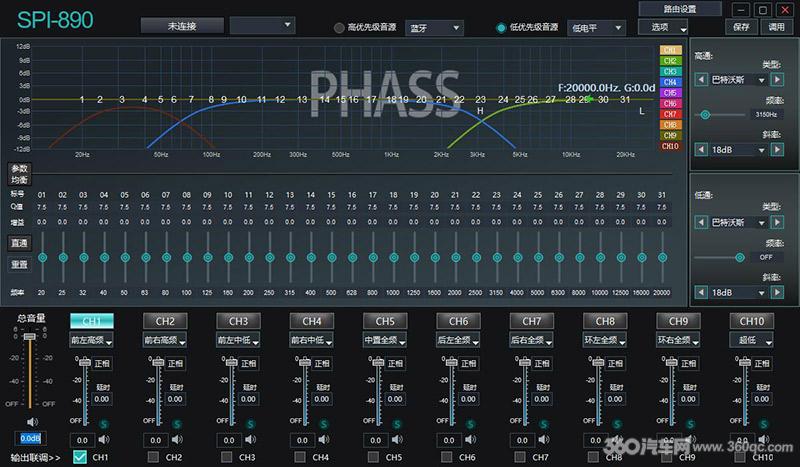Screen dimensions: 800x467
Task: Select the CH4 channel tab
Action: coord(312,321)
